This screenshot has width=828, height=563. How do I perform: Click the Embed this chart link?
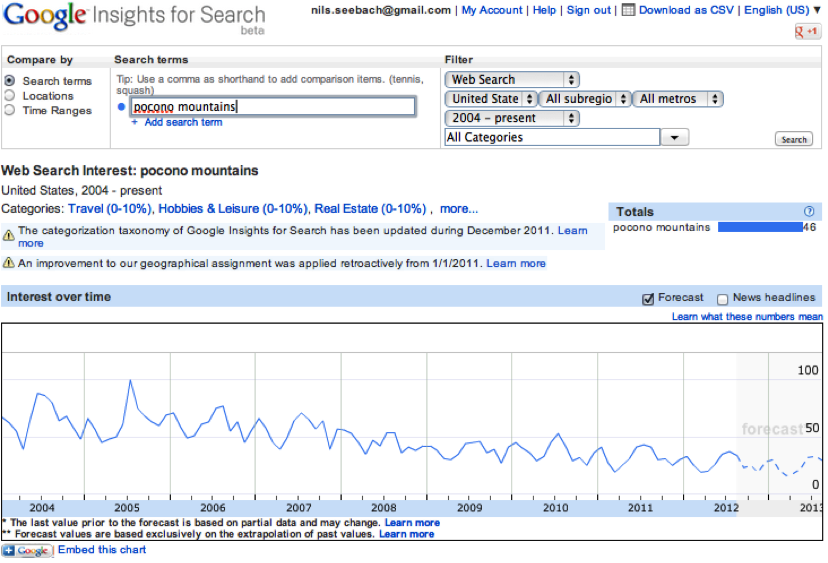coord(102,550)
